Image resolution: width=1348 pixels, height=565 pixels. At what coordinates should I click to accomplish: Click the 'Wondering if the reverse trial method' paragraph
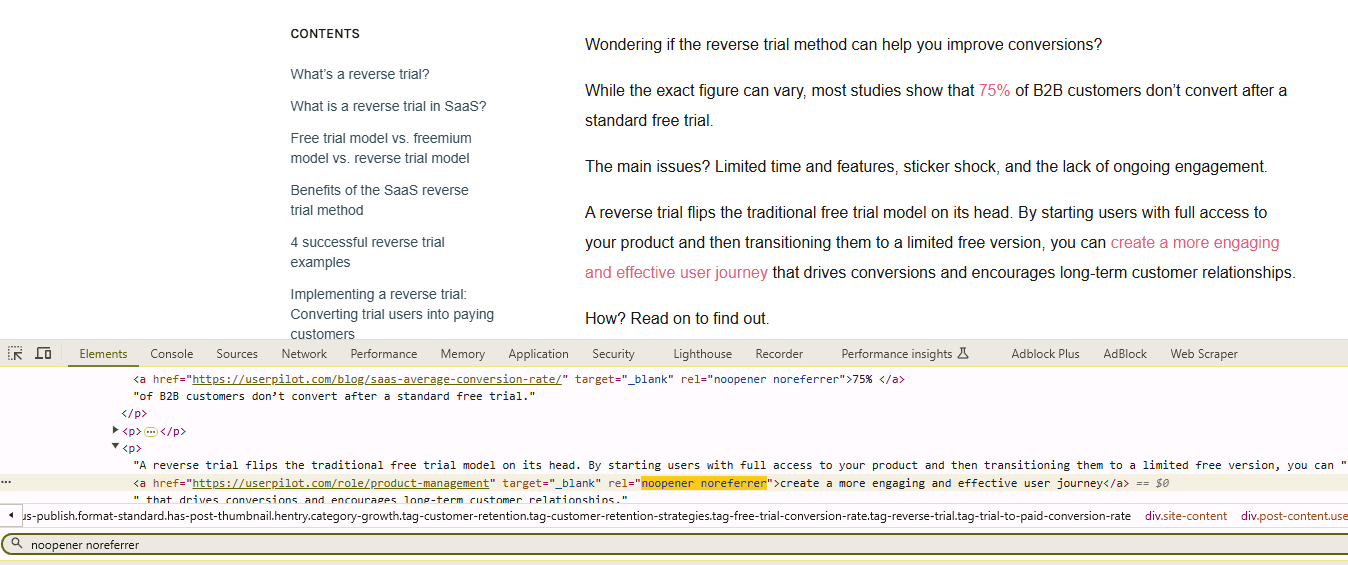(x=843, y=45)
